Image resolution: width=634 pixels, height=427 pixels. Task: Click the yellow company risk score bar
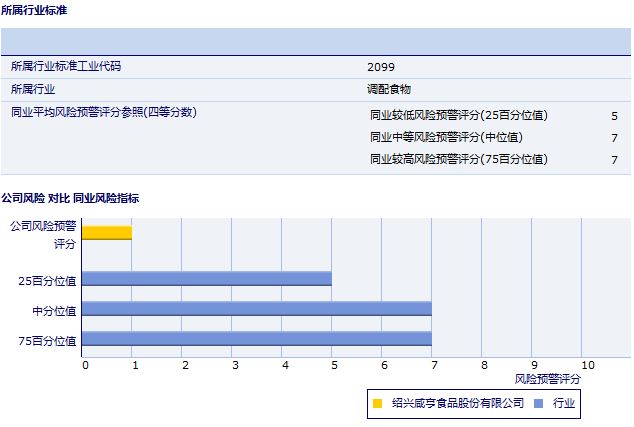(107, 233)
